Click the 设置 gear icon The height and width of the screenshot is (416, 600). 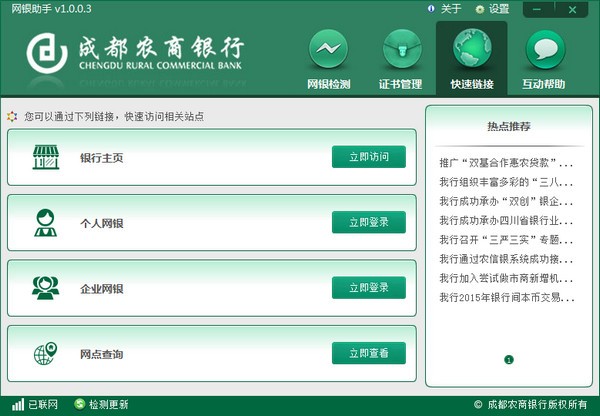coord(479,9)
